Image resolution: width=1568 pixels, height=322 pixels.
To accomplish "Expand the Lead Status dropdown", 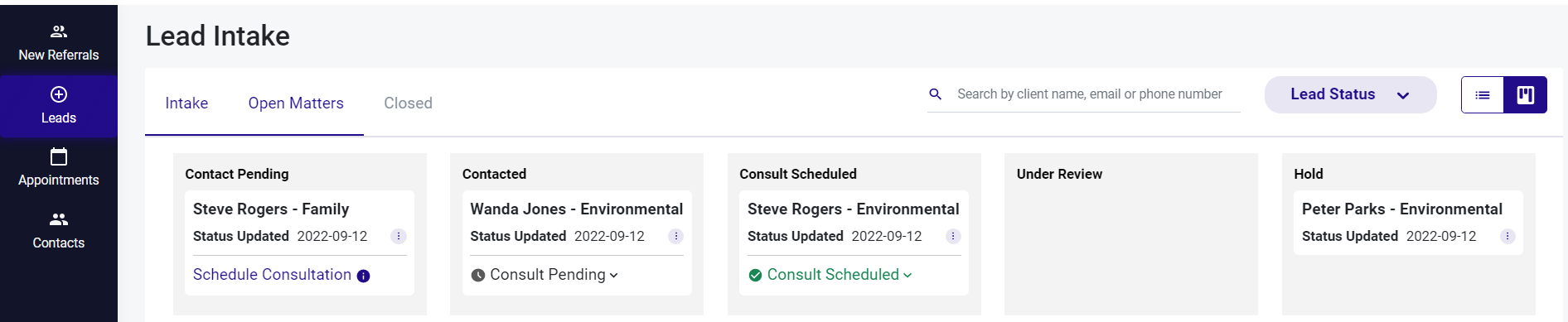I will point(1350,94).
